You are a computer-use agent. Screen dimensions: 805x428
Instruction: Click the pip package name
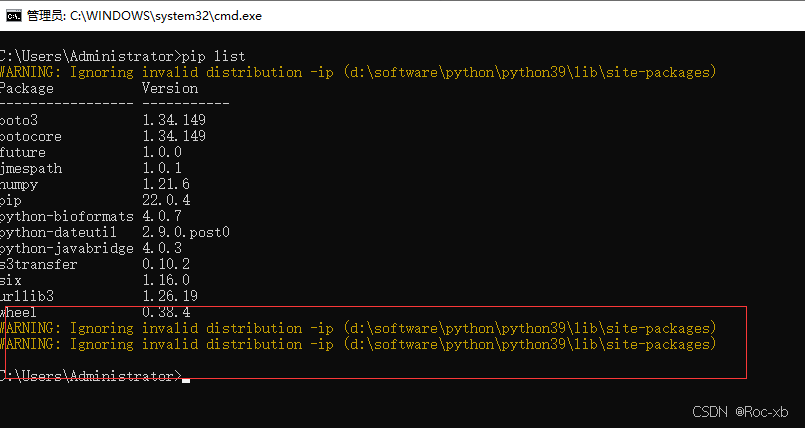pyautogui.click(x=11, y=200)
